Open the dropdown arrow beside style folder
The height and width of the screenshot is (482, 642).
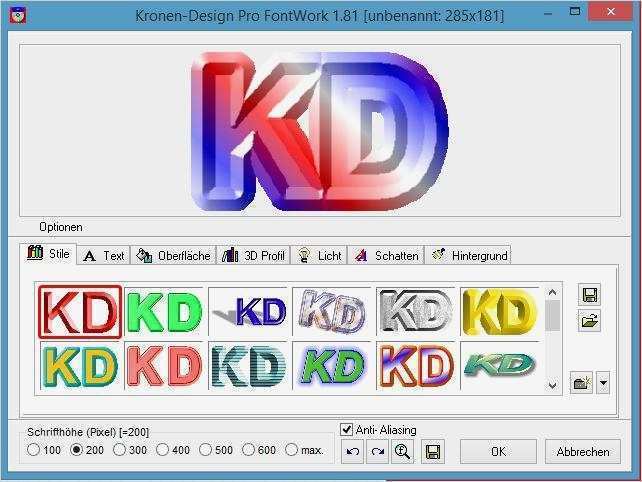click(603, 383)
